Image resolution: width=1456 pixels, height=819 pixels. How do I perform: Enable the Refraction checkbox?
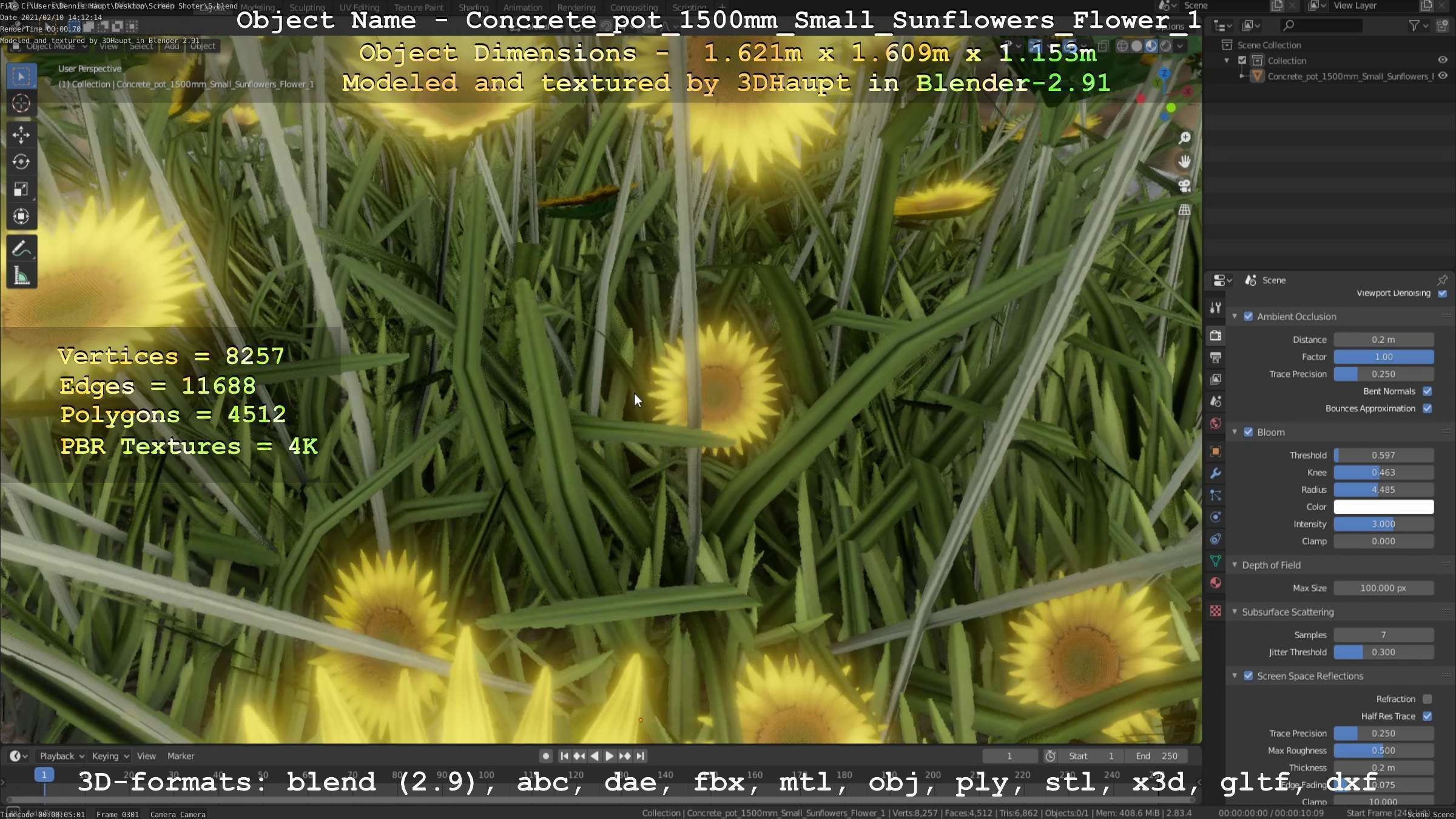1427,699
